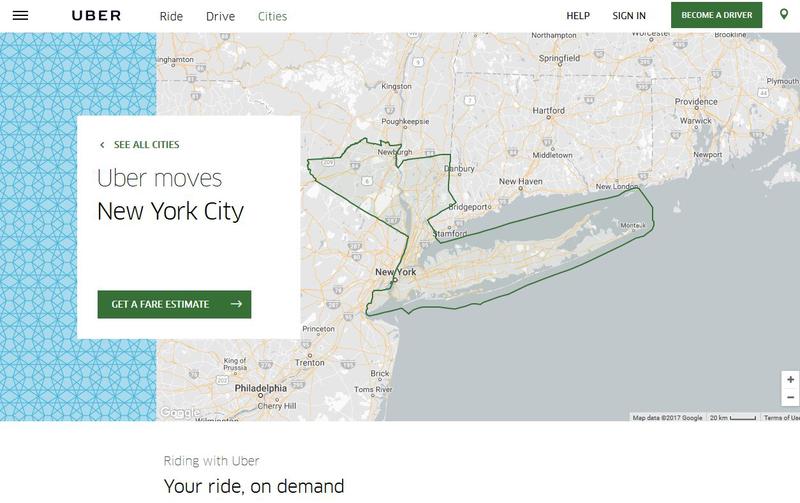This screenshot has width=800, height=503.
Task: Click the location pin icon
Action: click(x=783, y=15)
